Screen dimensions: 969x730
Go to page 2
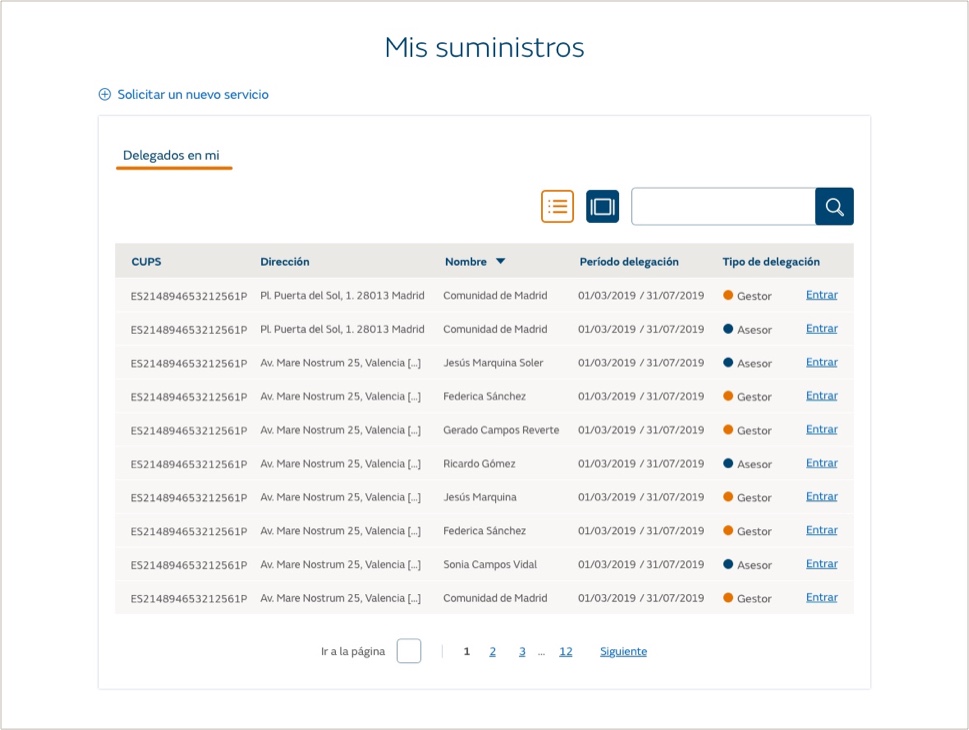pos(493,651)
